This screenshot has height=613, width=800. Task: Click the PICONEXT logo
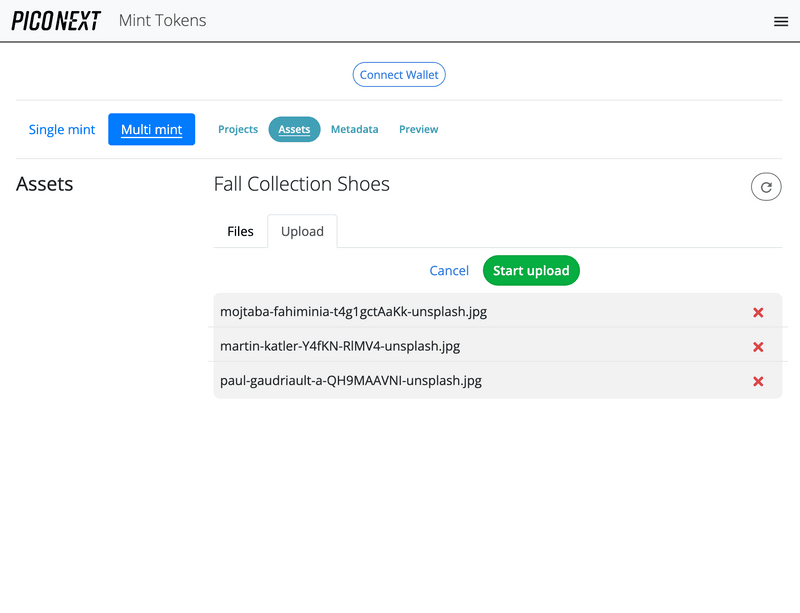click(56, 21)
